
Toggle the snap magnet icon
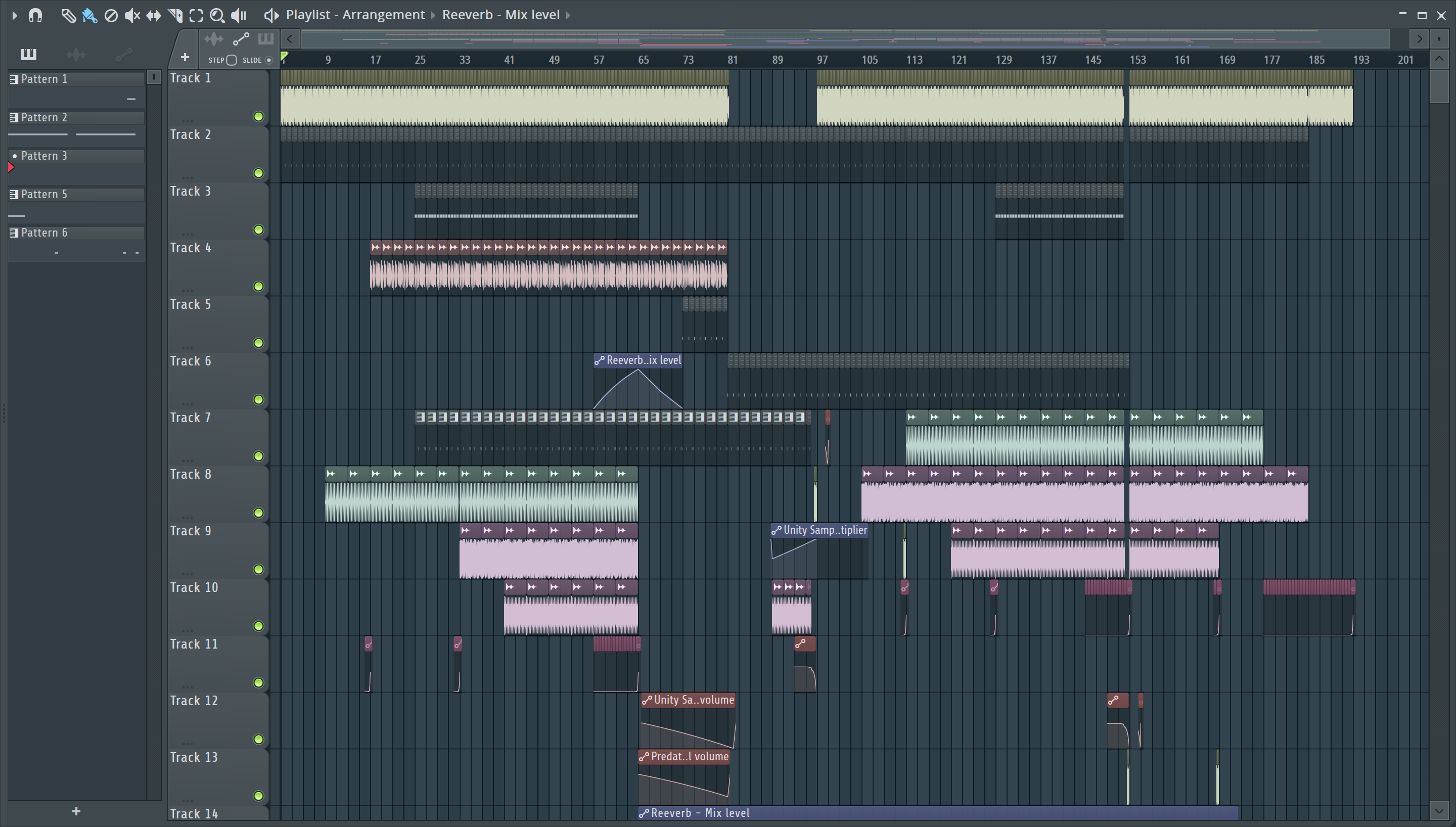click(x=35, y=15)
